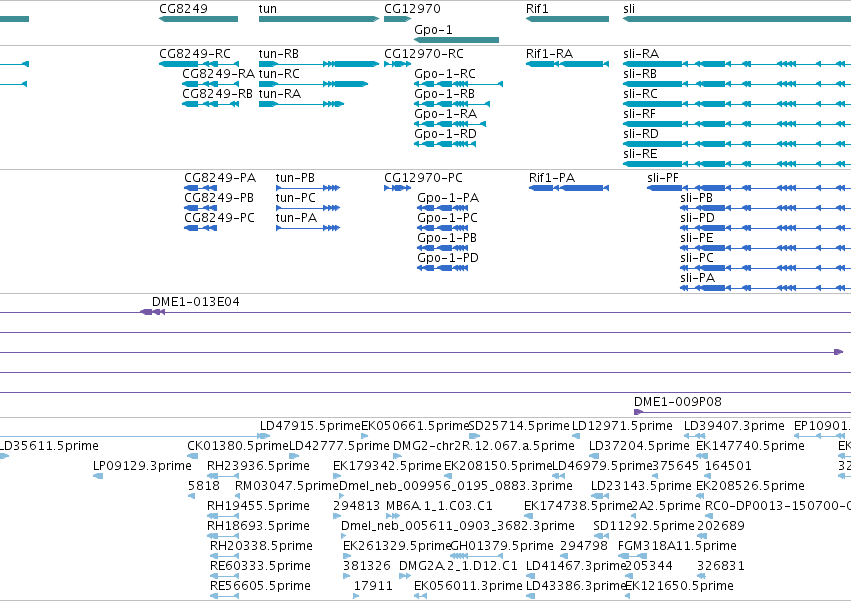Click transcript tun-RB
Image resolution: width=851 pixels, height=601 pixels.
(319, 64)
